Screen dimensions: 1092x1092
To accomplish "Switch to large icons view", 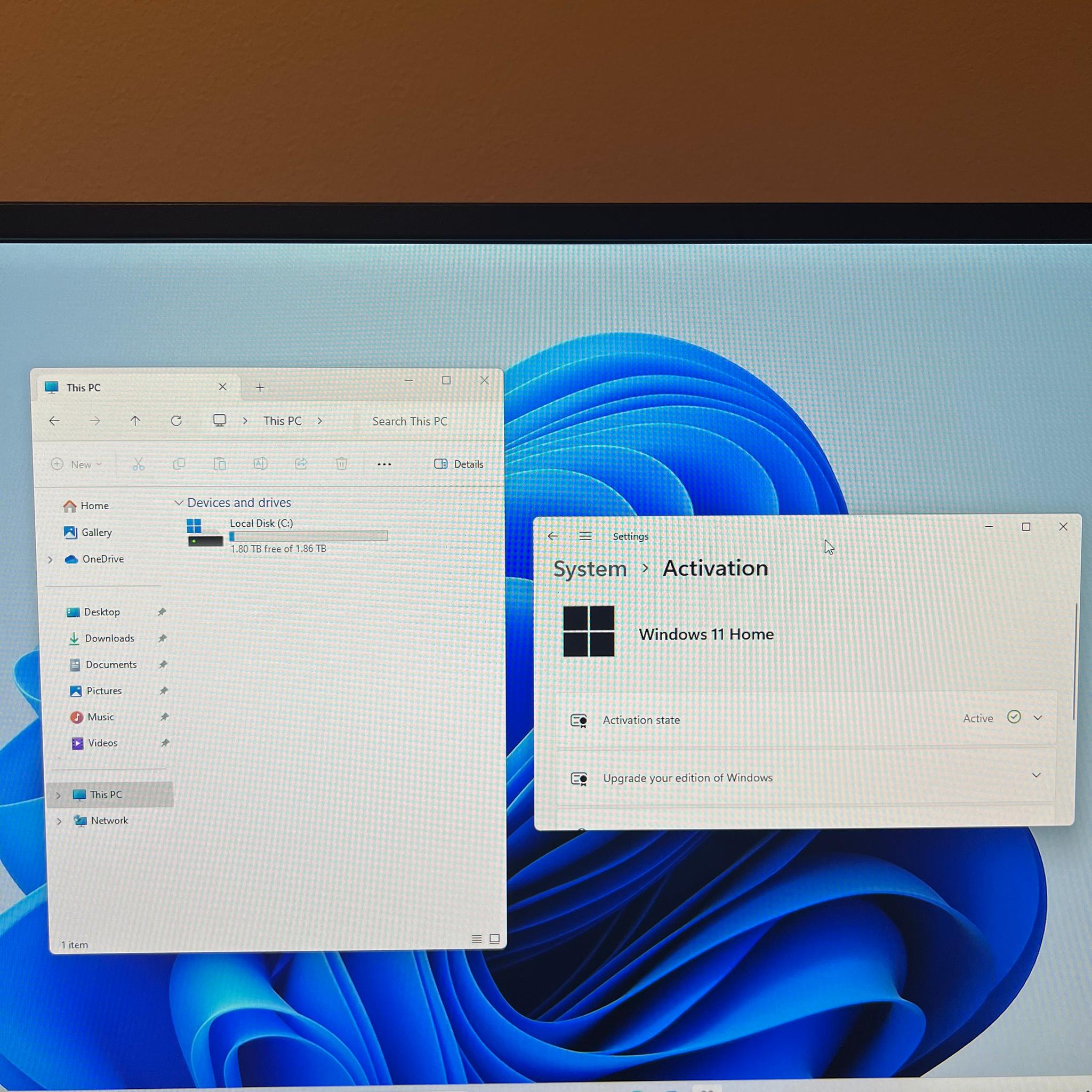I will [x=495, y=939].
